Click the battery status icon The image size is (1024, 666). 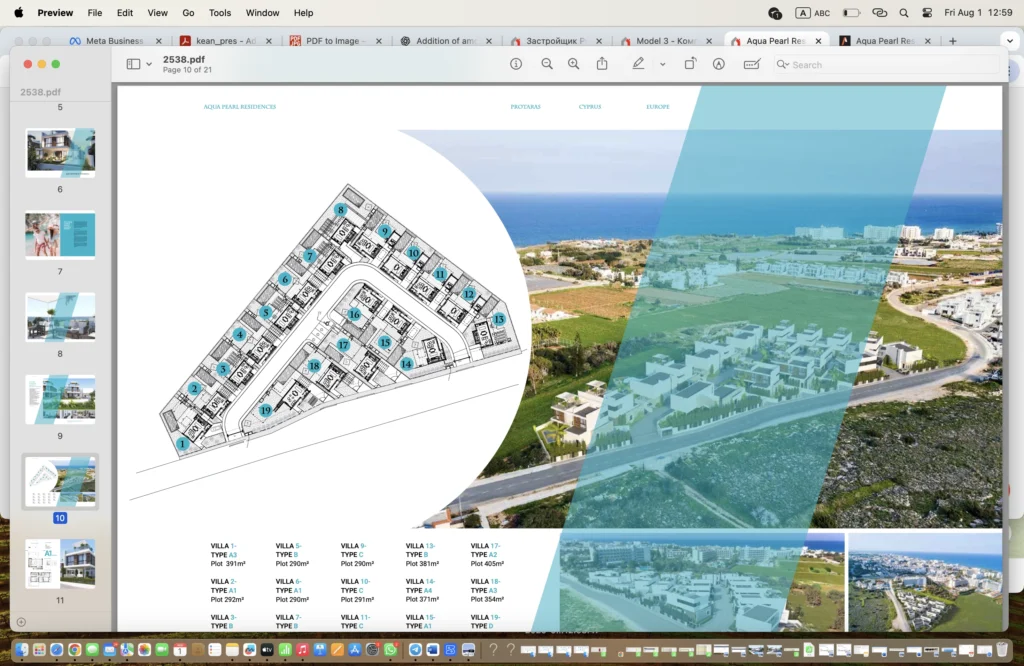click(851, 12)
